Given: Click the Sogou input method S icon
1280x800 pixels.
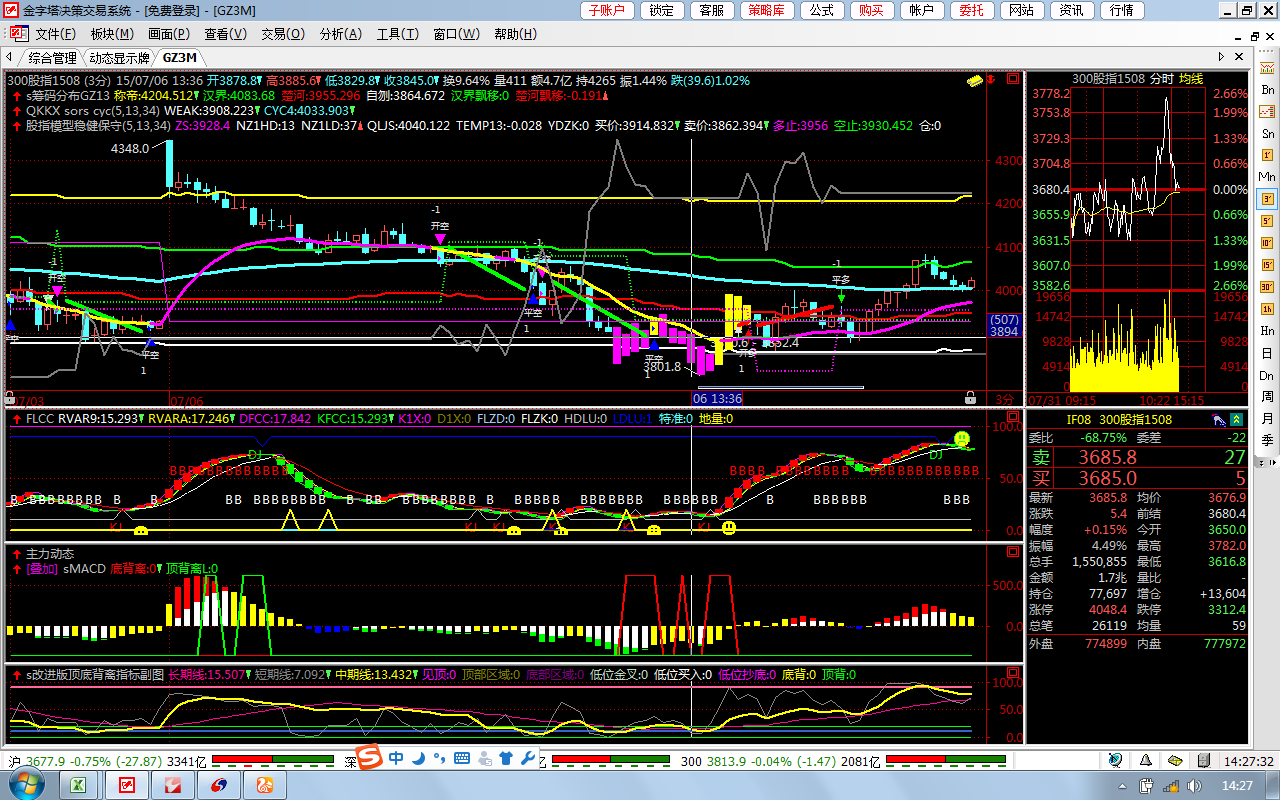Looking at the screenshot, I should point(371,758).
